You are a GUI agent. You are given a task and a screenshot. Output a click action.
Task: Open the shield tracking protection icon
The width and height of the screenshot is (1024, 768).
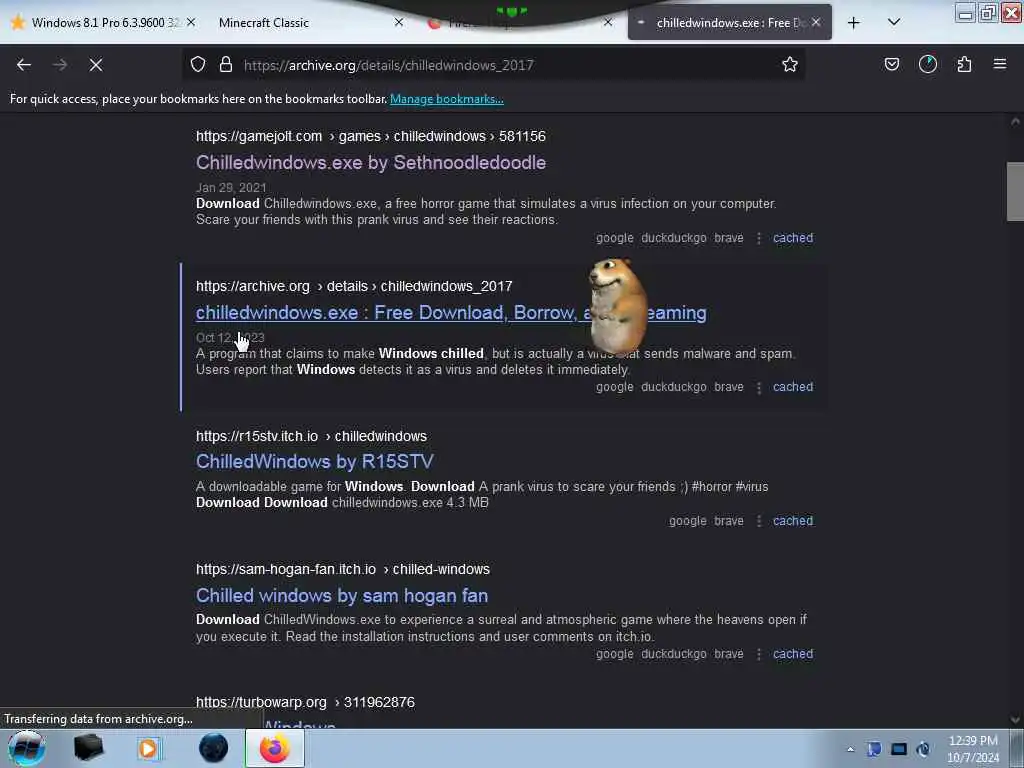pyautogui.click(x=198, y=64)
